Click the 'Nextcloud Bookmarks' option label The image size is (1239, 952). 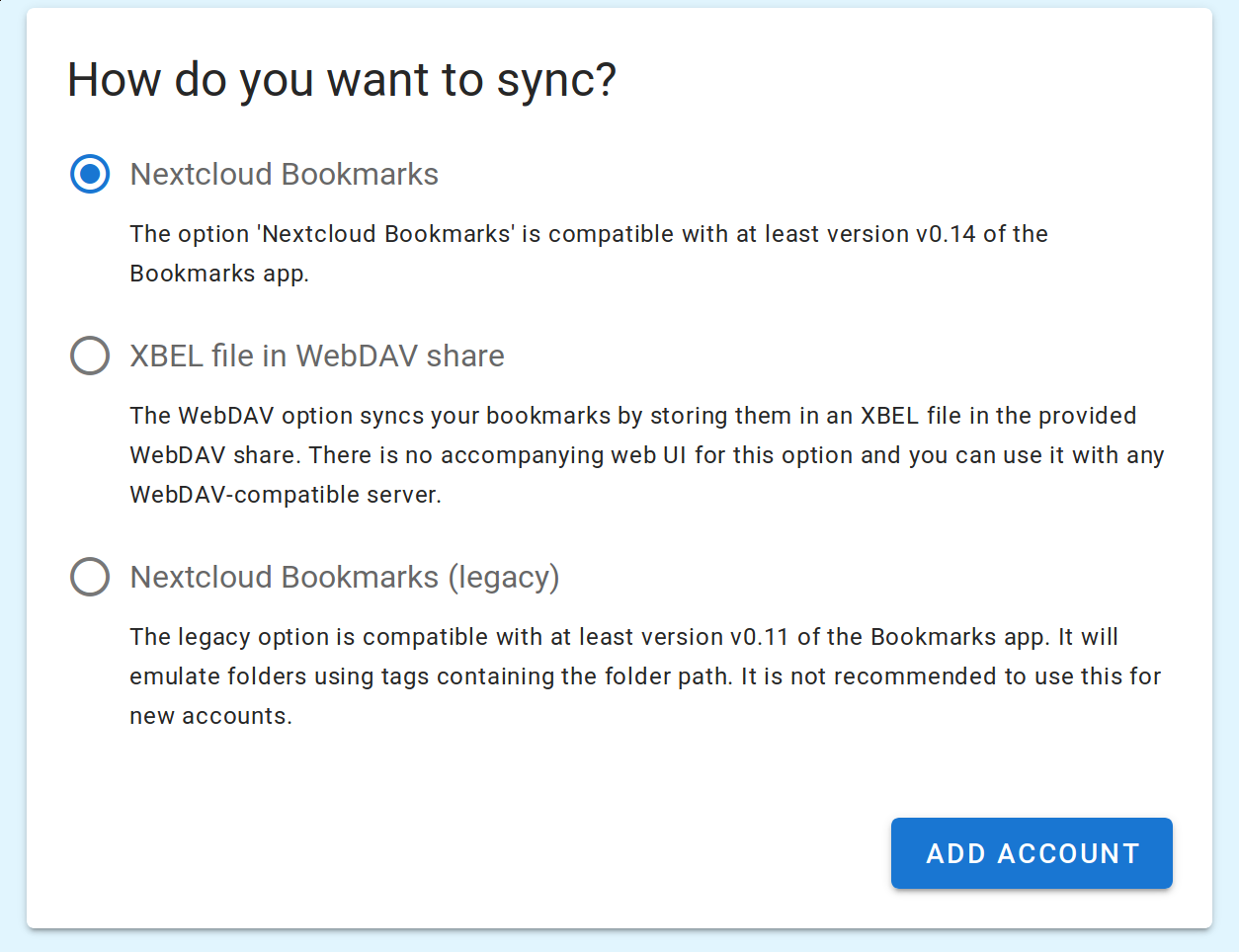click(x=284, y=175)
